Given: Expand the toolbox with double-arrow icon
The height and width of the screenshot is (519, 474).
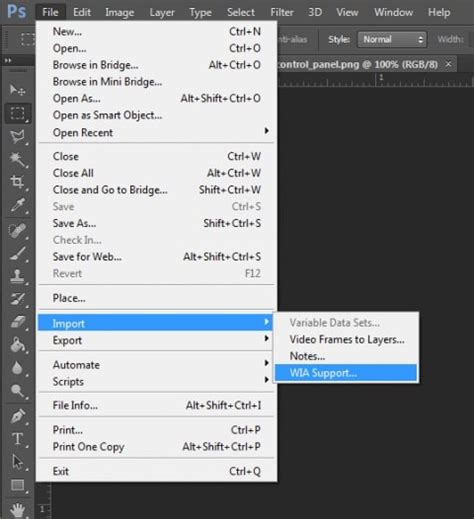Looking at the screenshot, I should (8, 60).
